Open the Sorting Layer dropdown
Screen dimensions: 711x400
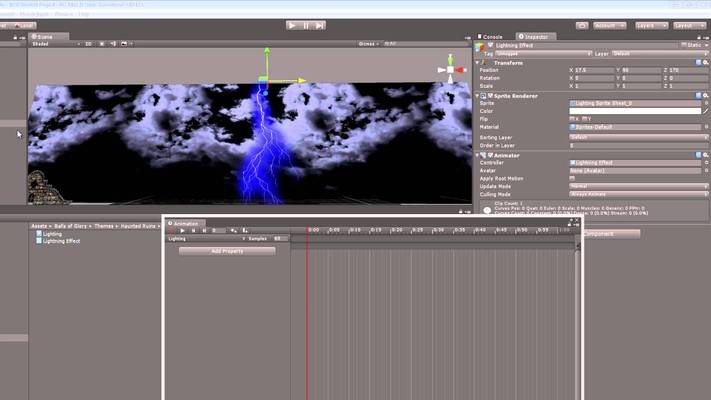[639, 137]
